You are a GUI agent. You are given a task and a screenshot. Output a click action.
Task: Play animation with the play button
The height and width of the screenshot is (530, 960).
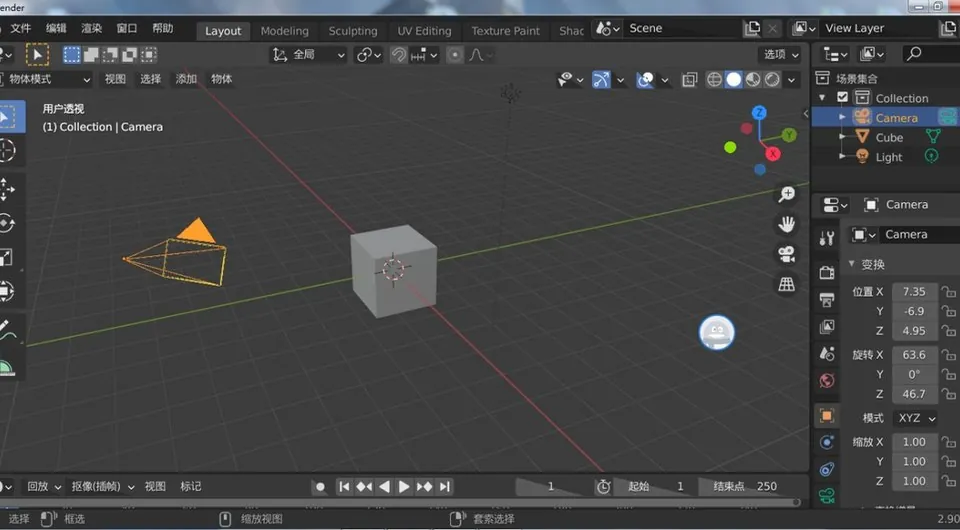[403, 487]
